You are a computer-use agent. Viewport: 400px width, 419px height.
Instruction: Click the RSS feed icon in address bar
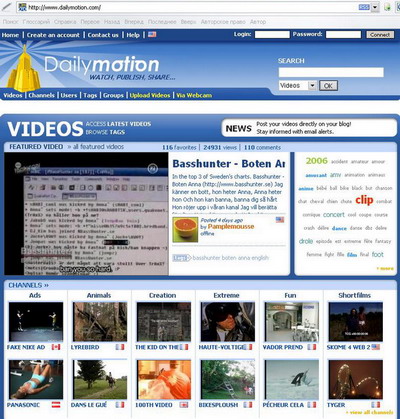point(364,7)
